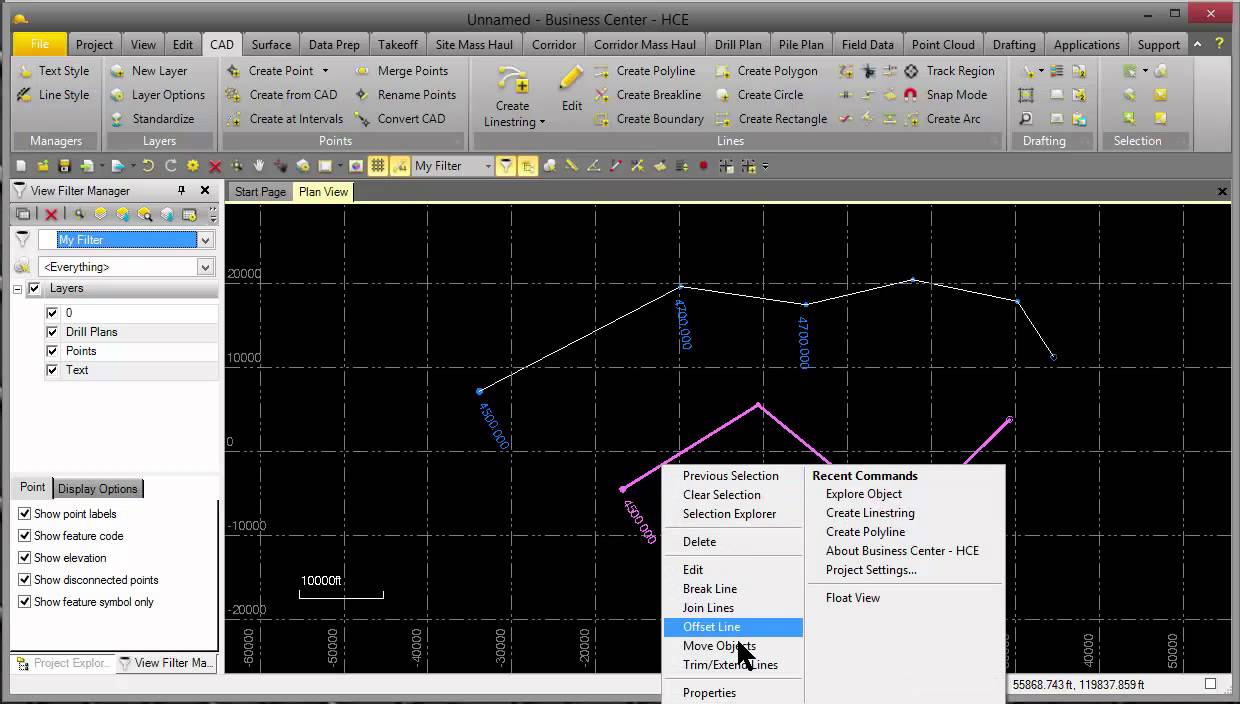Click the Create Polygon icon
The width and height of the screenshot is (1240, 704).
pos(721,71)
